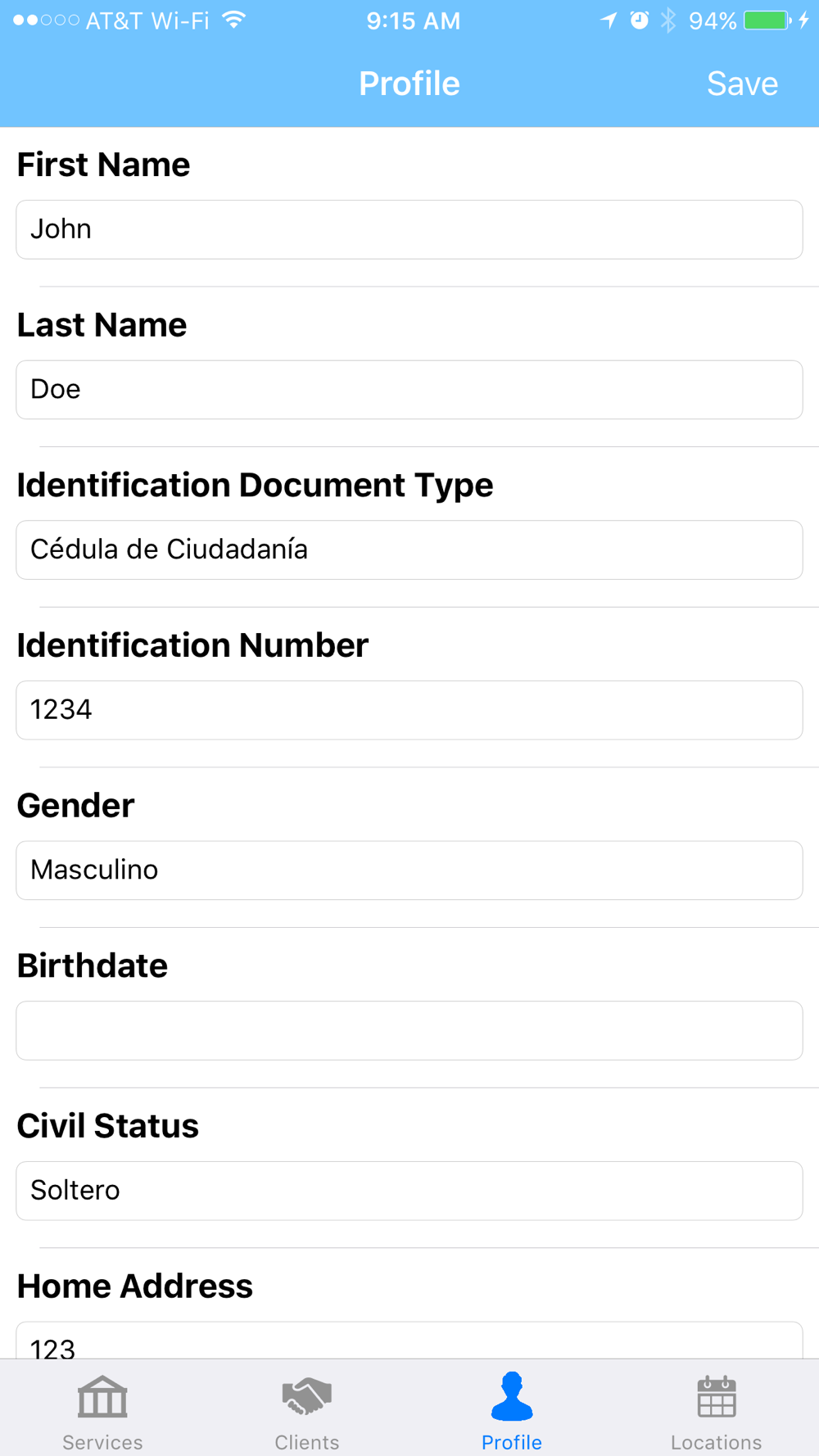Tap the Services bank building icon
Screen dimensions: 819x1456
pyautogui.click(x=102, y=1396)
